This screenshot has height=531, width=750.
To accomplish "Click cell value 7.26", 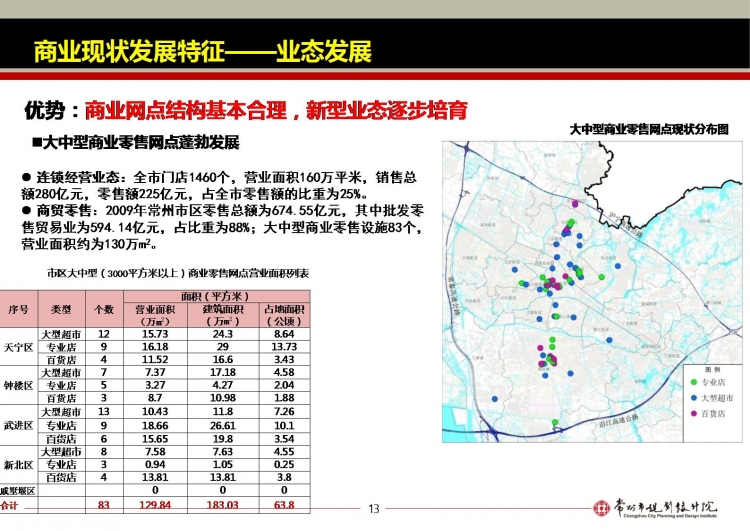I will tap(284, 412).
